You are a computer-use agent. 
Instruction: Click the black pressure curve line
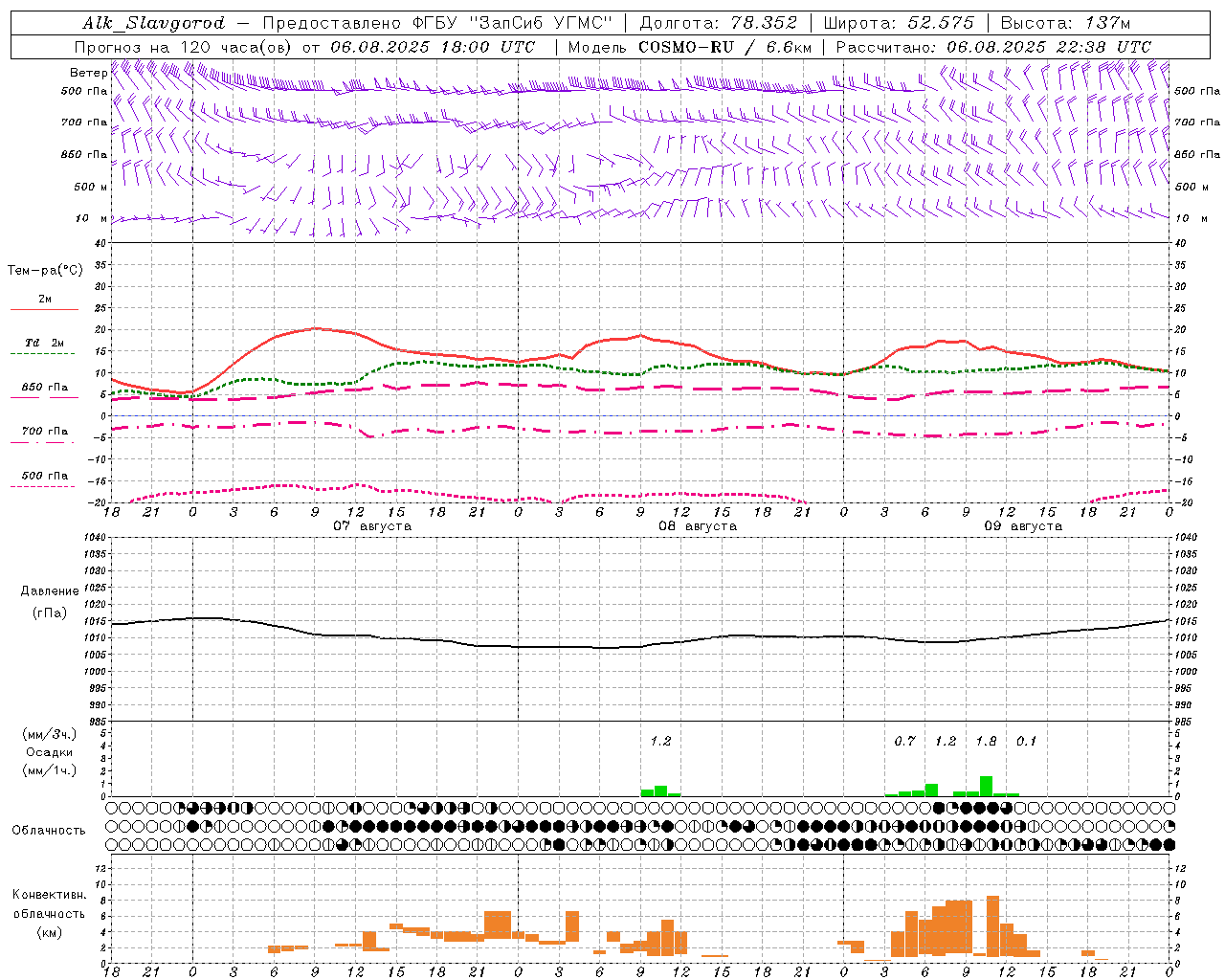[640, 647]
